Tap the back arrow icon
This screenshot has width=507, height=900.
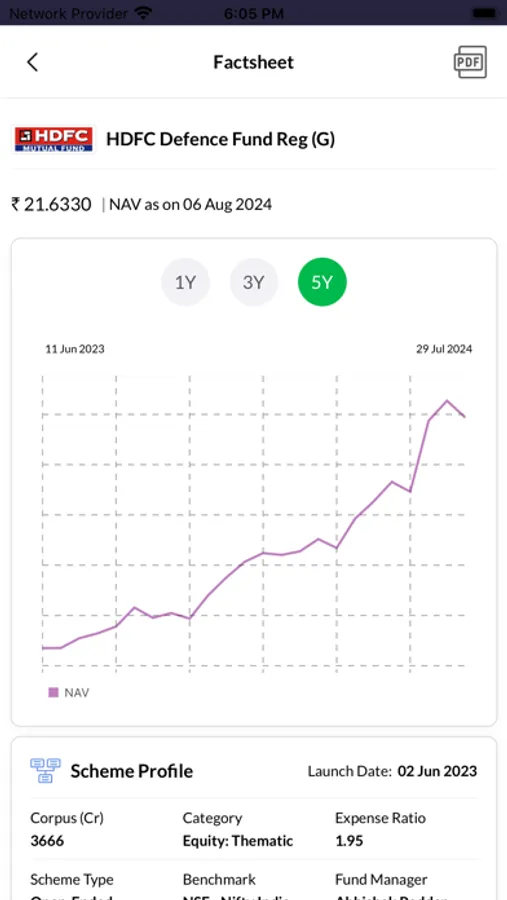pyautogui.click(x=33, y=62)
